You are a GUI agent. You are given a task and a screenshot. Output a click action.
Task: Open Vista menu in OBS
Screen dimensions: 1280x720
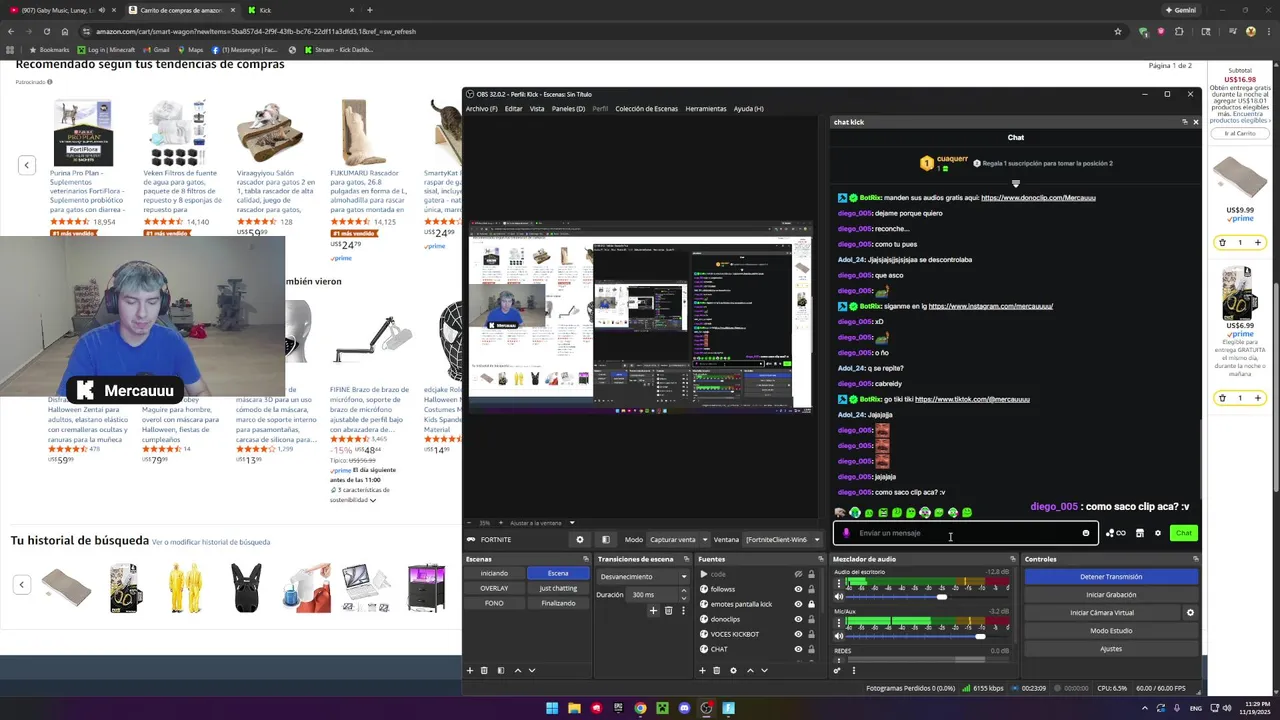(x=537, y=108)
